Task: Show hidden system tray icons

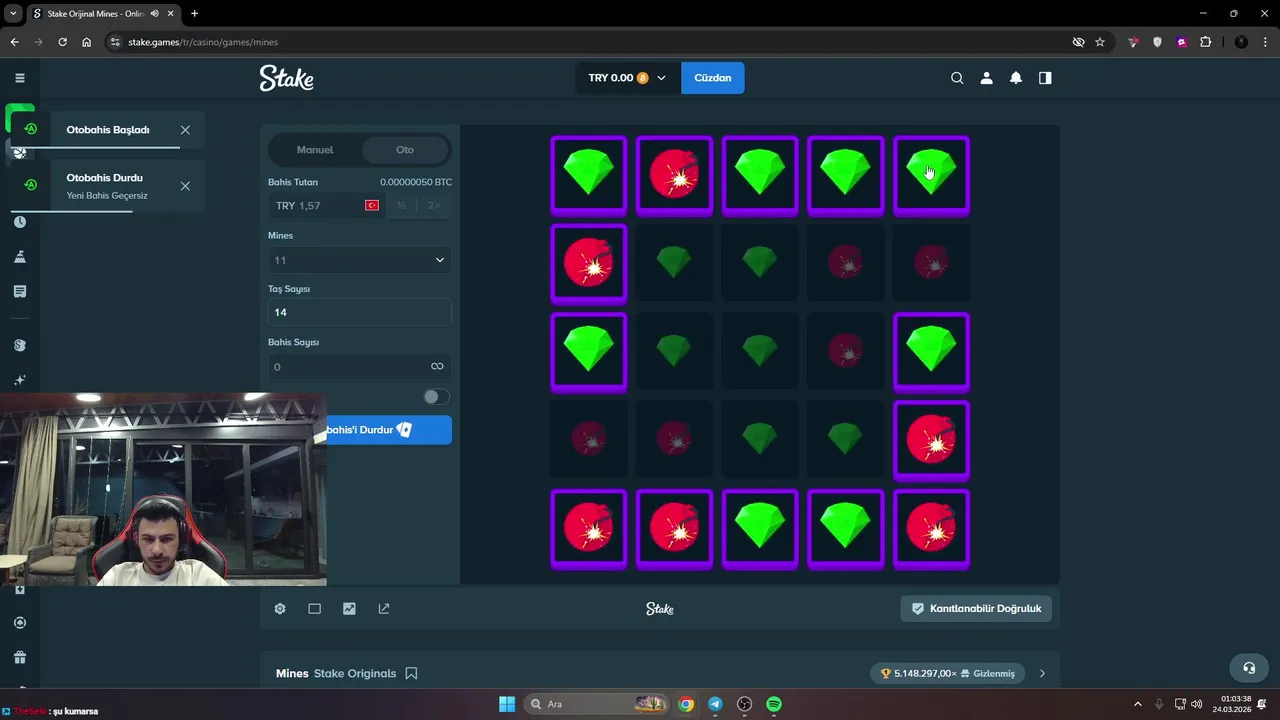Action: 1137,704
